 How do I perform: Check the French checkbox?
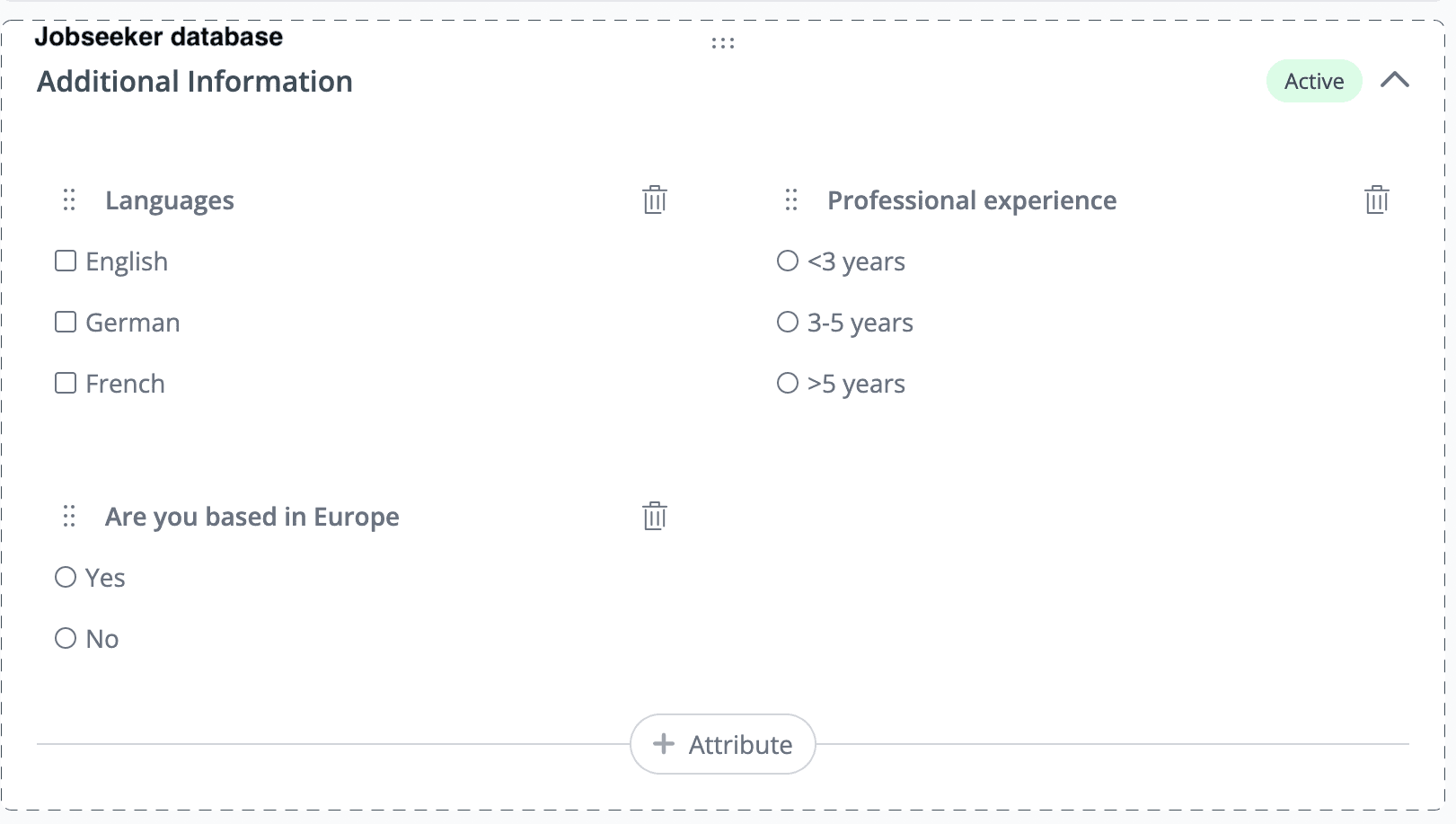66,383
